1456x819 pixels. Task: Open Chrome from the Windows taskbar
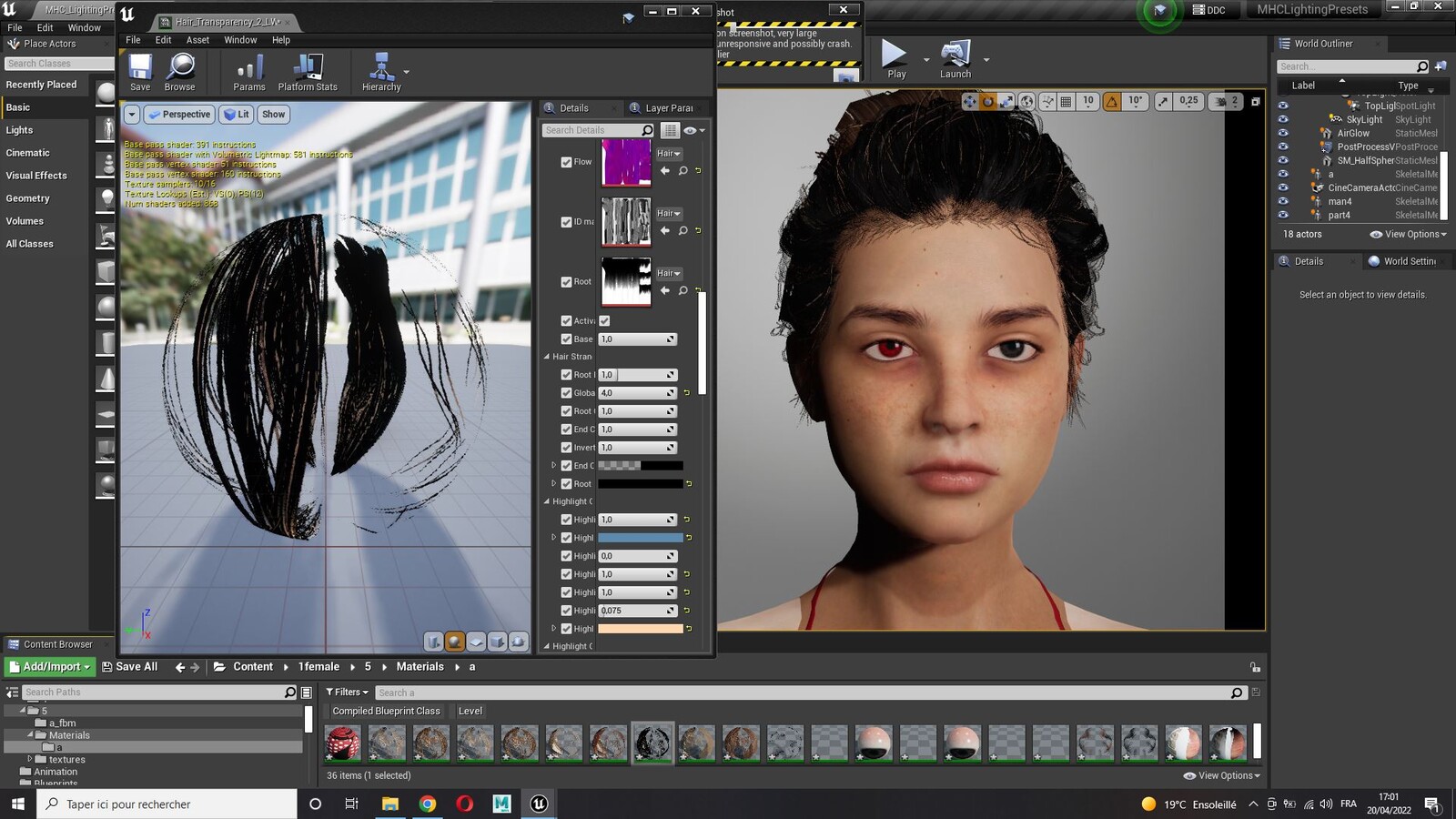(x=427, y=804)
